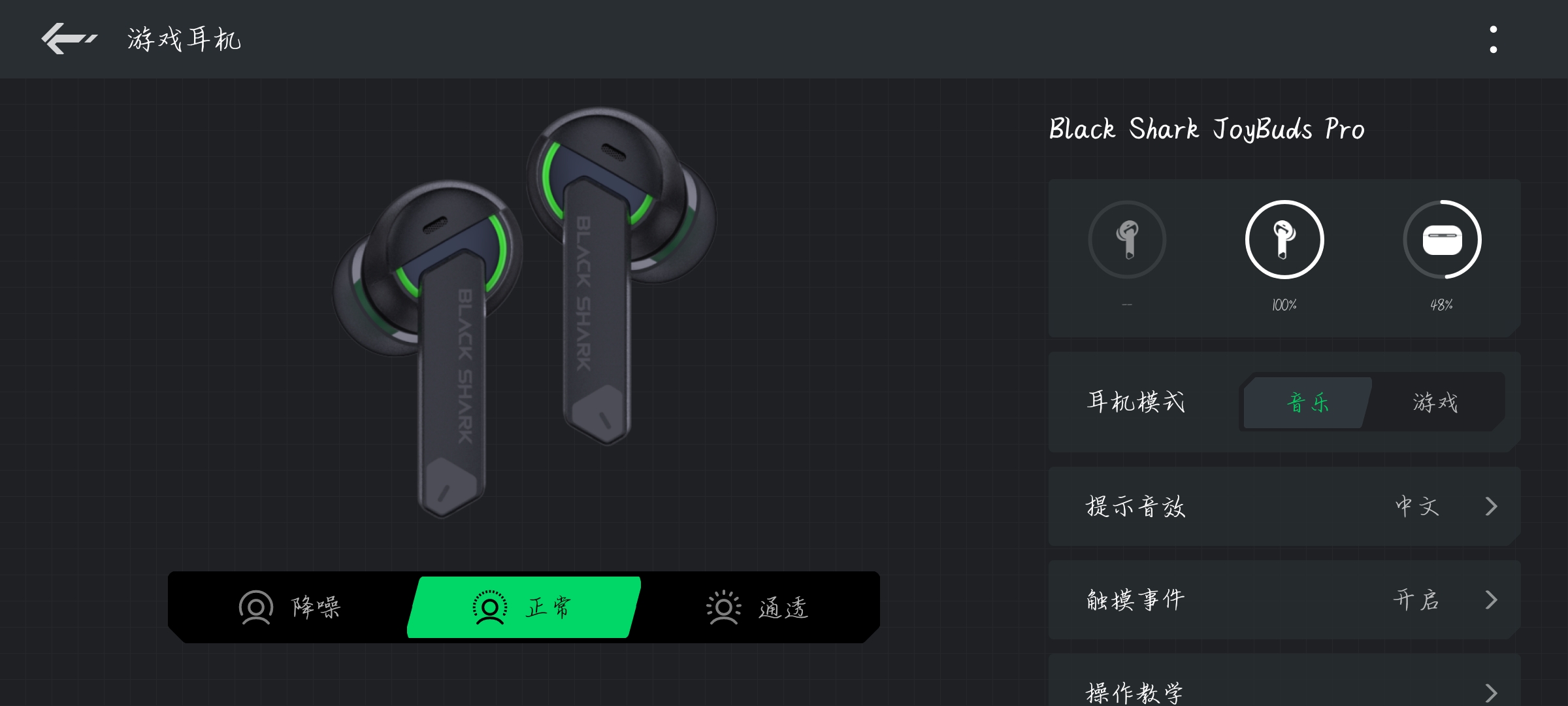Image resolution: width=1568 pixels, height=706 pixels.
Task: Open the 触摸事件 setting row
Action: (x=1284, y=599)
